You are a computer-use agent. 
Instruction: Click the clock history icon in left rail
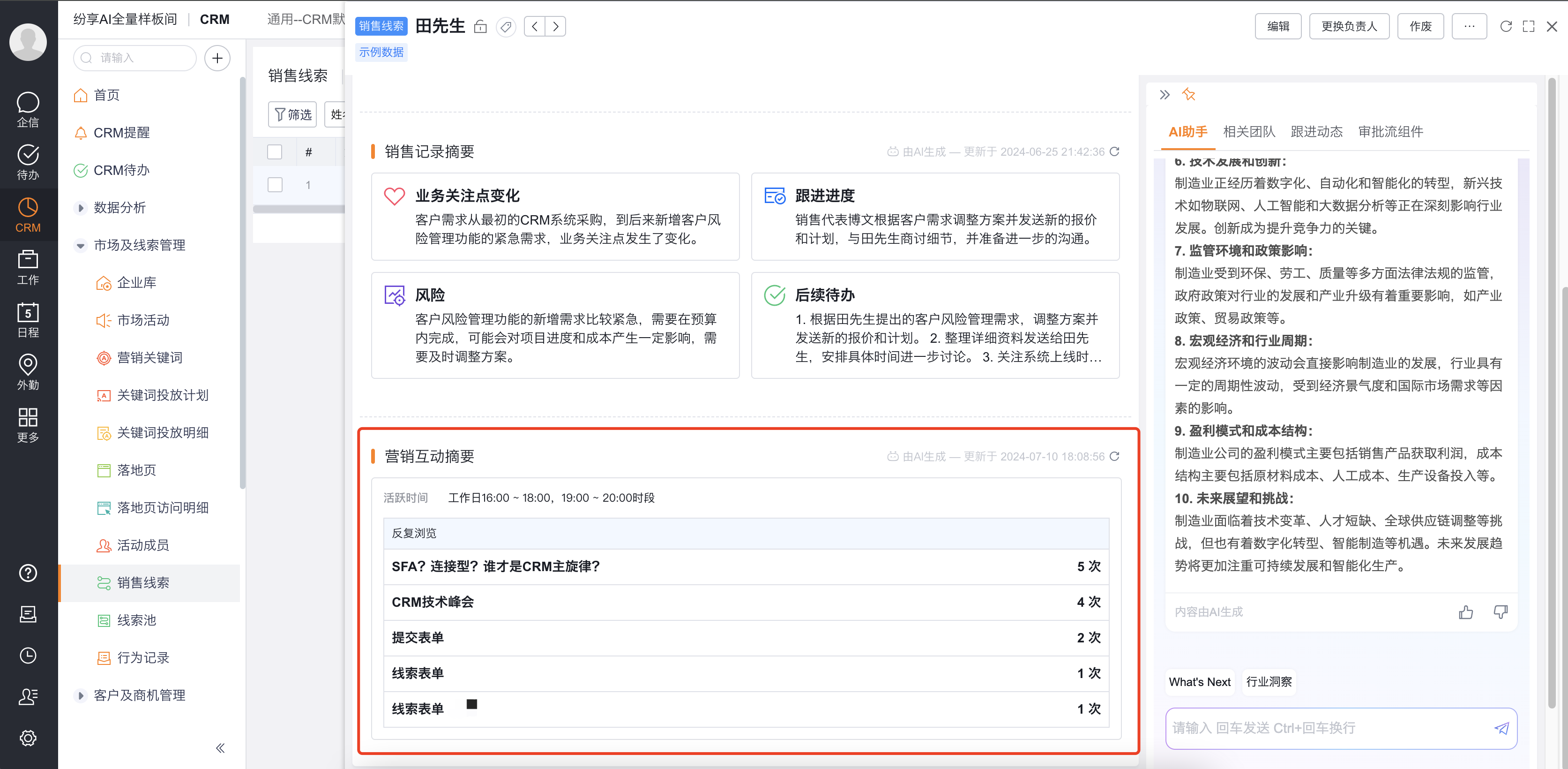28,655
